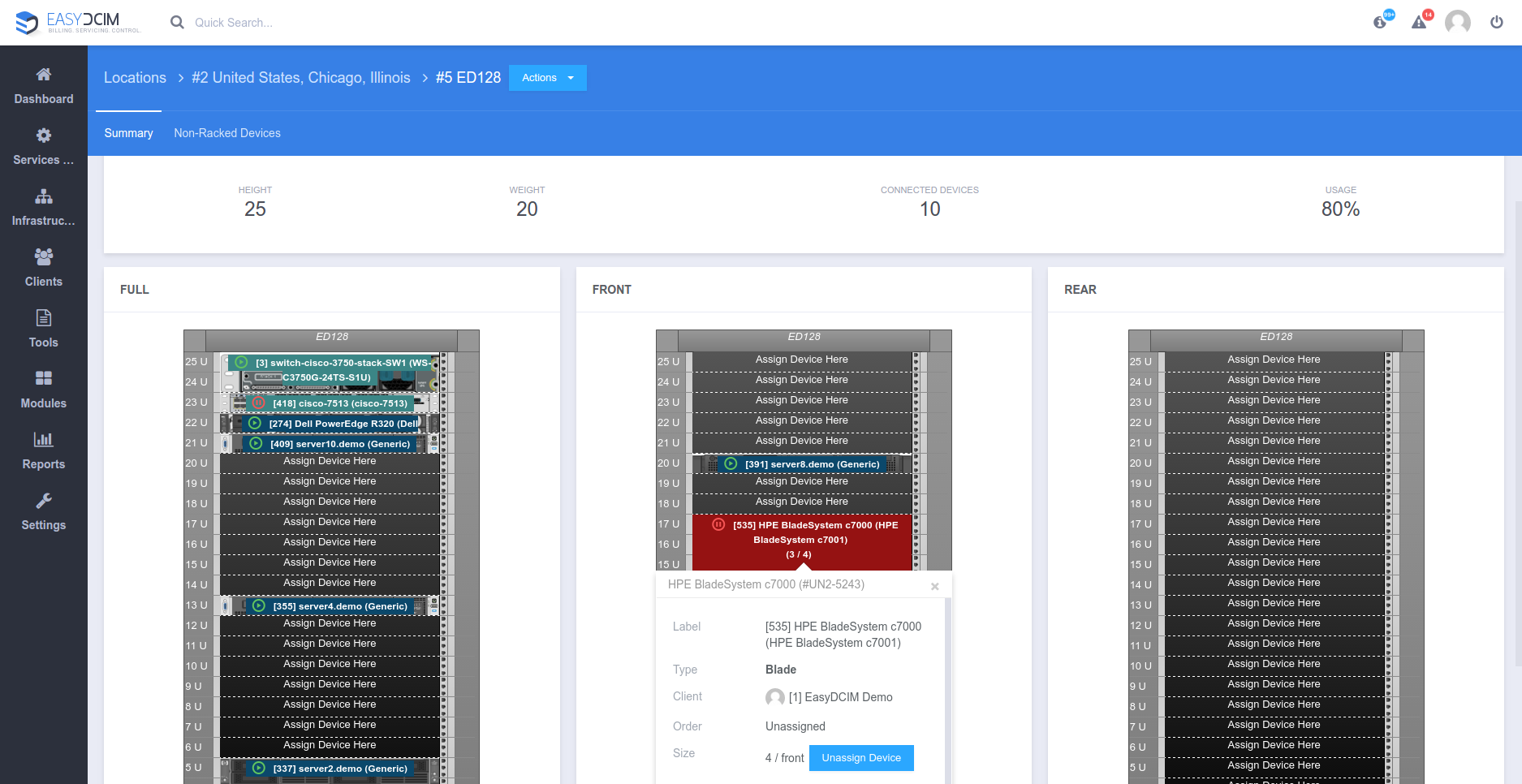The width and height of the screenshot is (1522, 784).
Task: Open Modules grid icon in sidebar
Action: click(44, 378)
